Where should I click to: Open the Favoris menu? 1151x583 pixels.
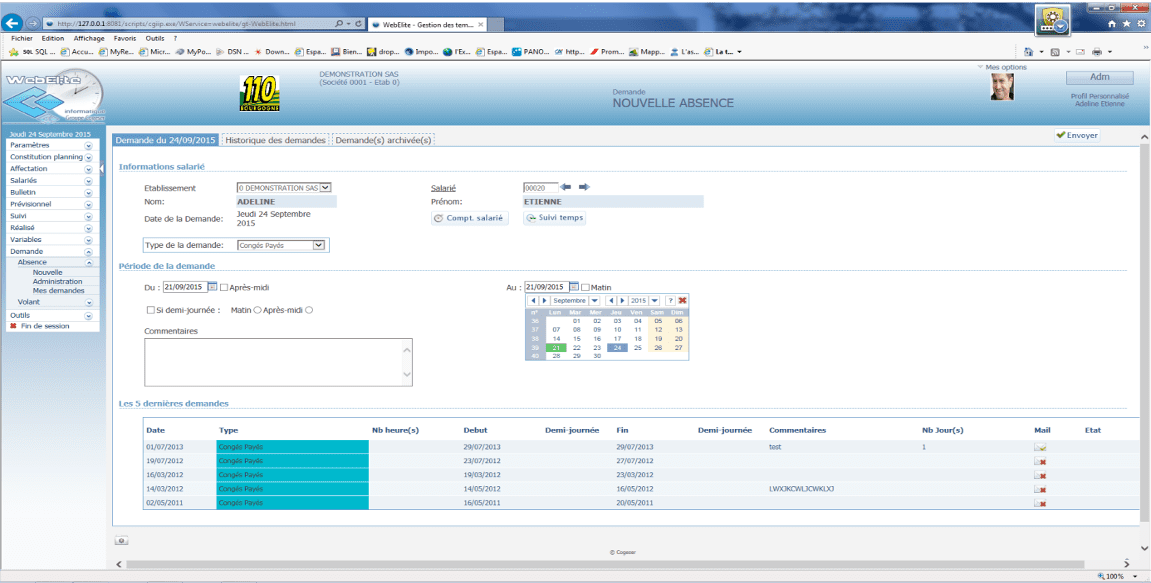[125, 38]
